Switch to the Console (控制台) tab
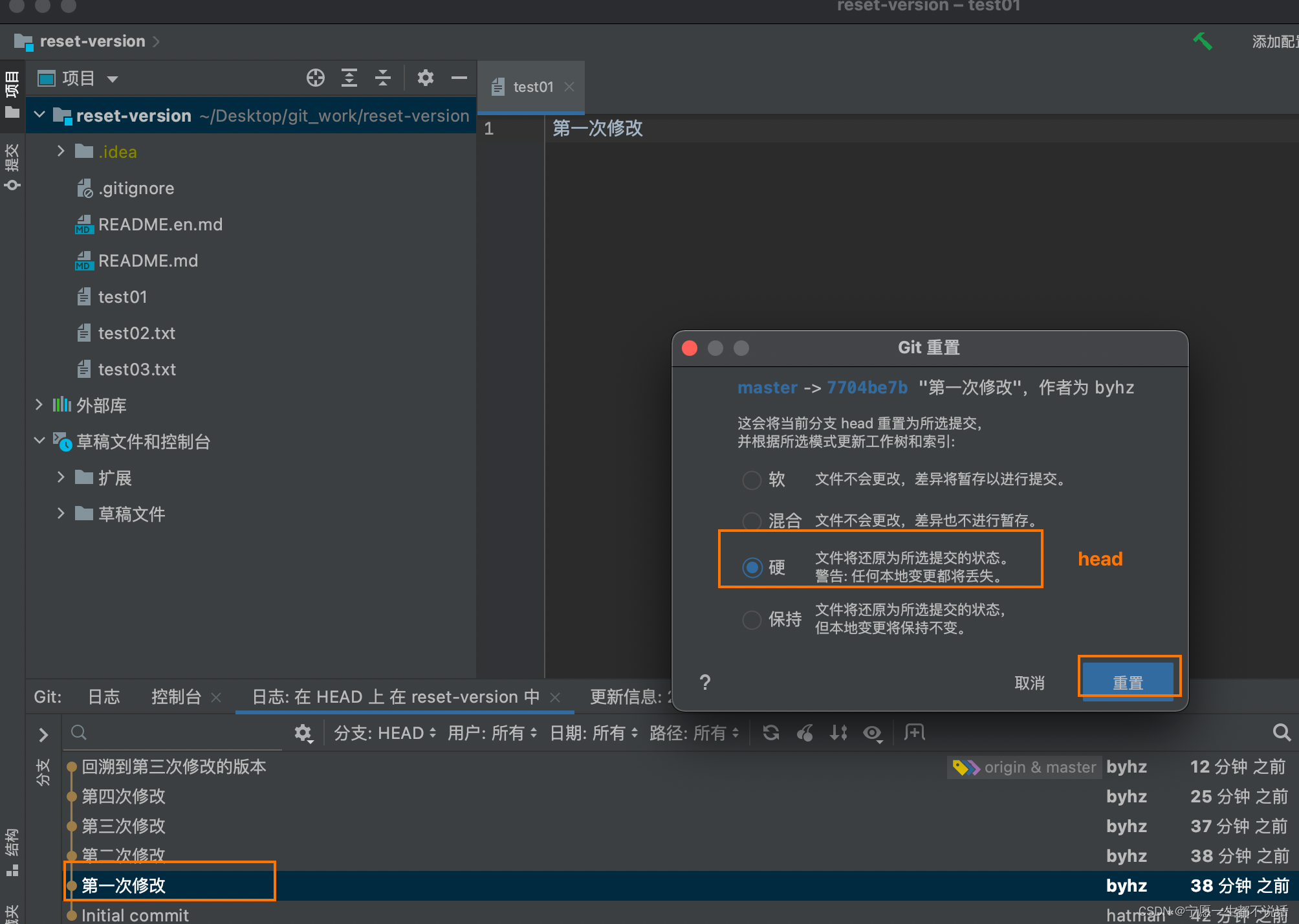Image resolution: width=1299 pixels, height=924 pixels. click(x=176, y=697)
